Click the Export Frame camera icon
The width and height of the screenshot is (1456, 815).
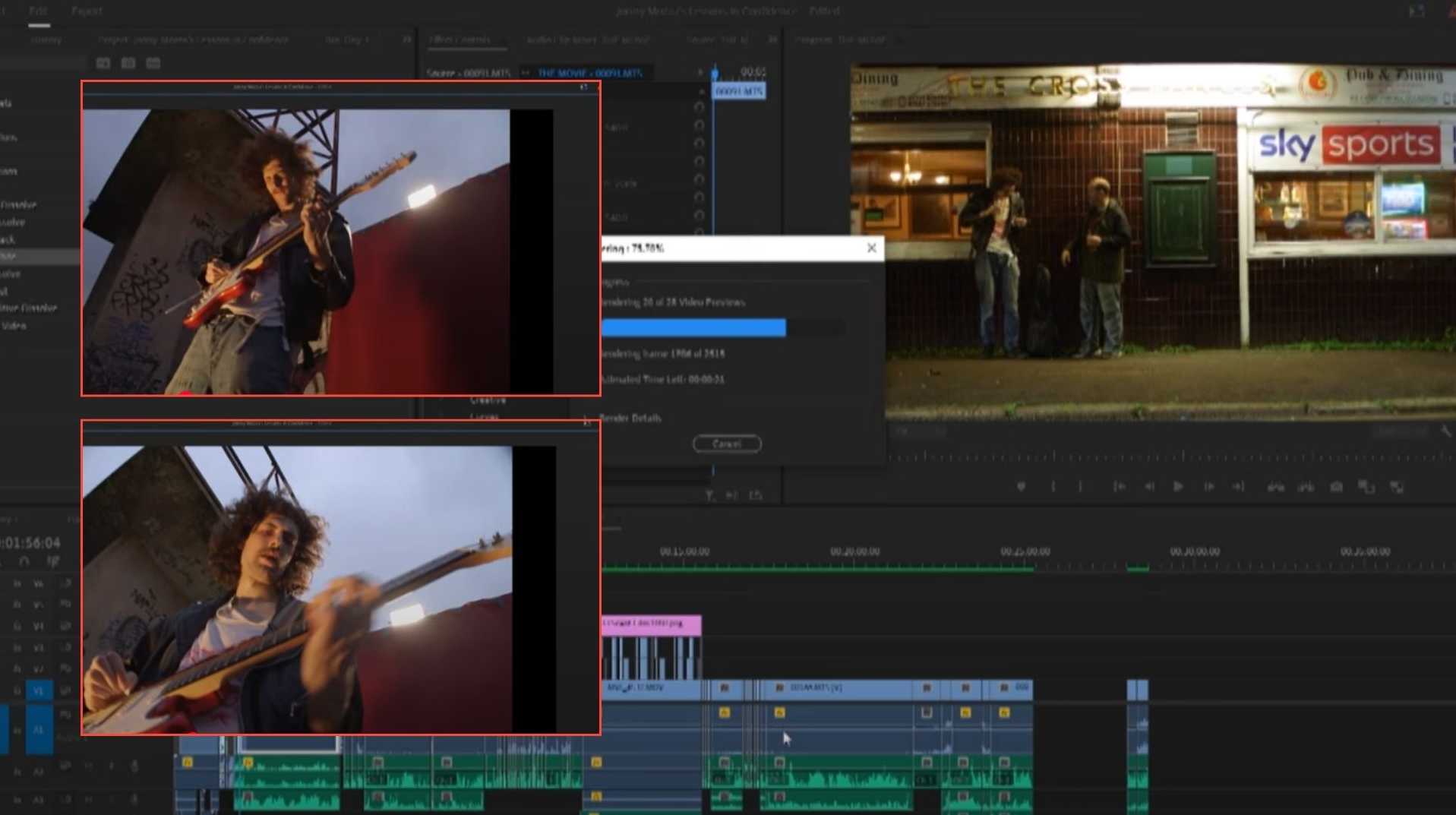[1336, 487]
